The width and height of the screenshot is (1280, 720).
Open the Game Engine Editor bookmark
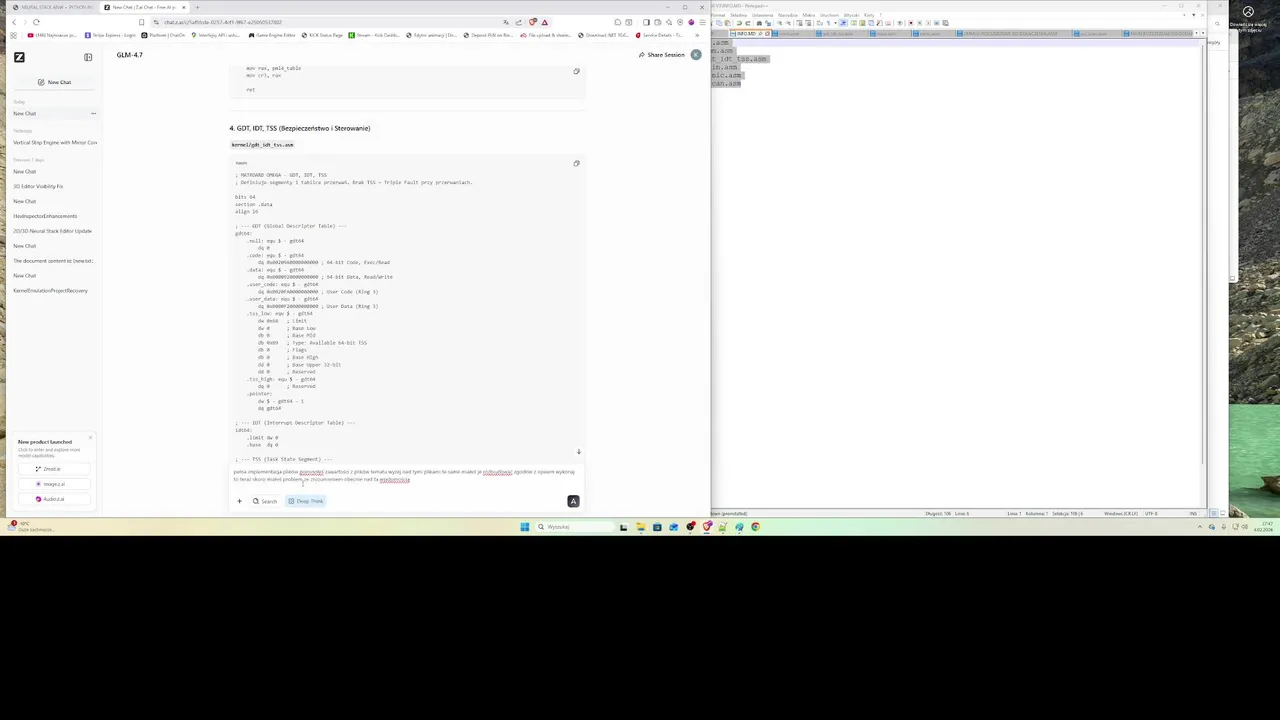point(272,35)
